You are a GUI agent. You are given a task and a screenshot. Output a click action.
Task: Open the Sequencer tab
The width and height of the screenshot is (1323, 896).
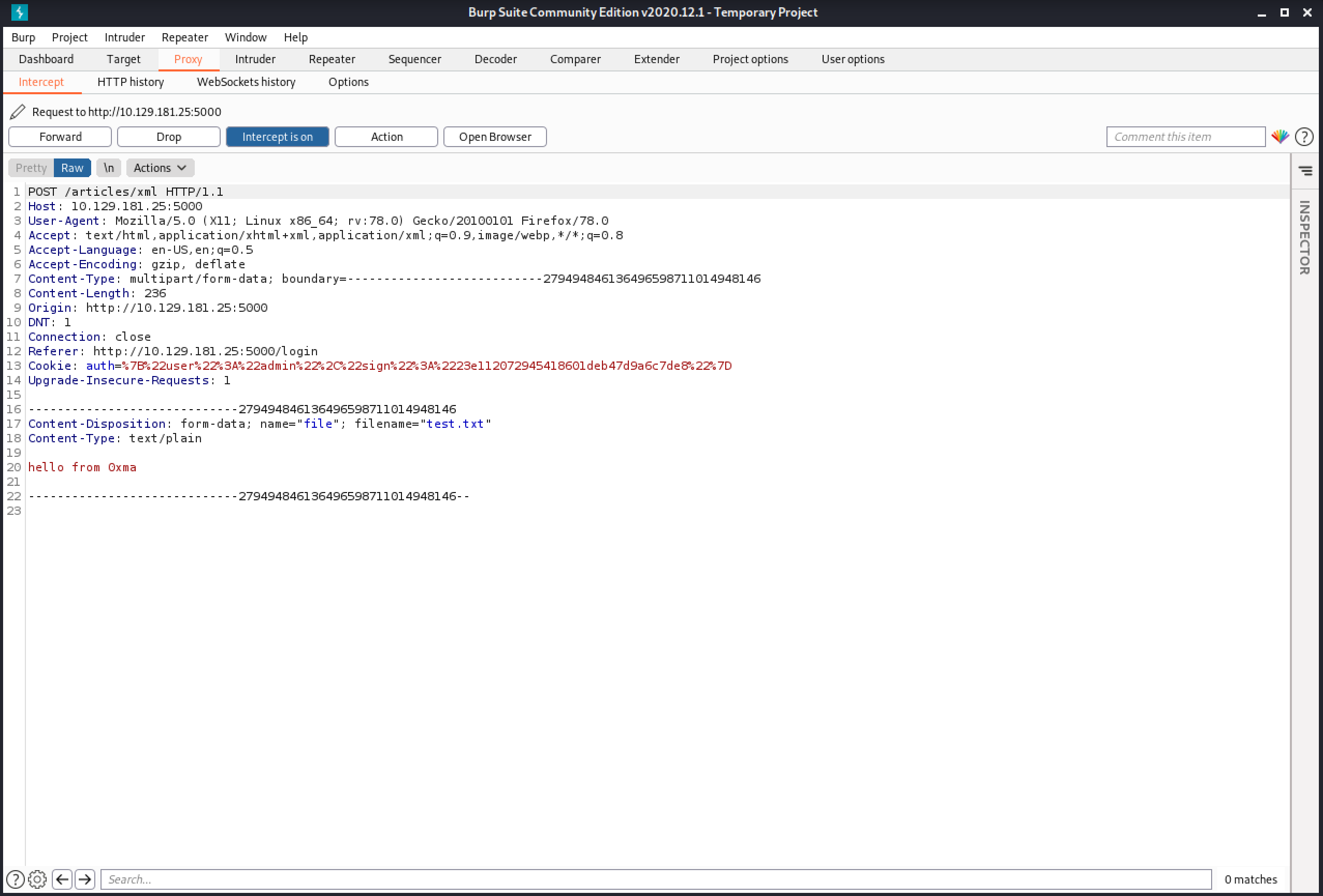pyautogui.click(x=414, y=59)
